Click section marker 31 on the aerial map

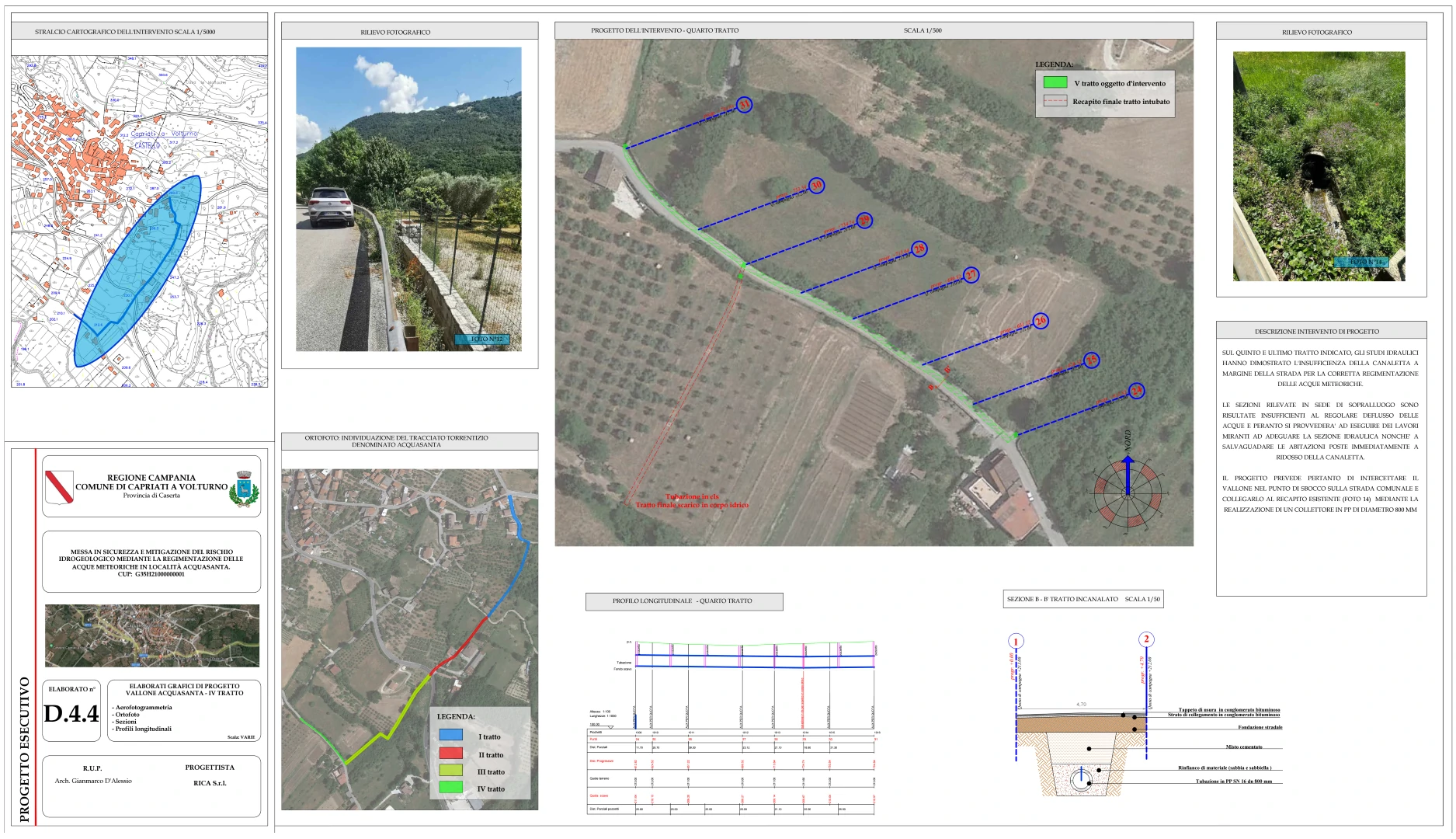[x=744, y=105]
